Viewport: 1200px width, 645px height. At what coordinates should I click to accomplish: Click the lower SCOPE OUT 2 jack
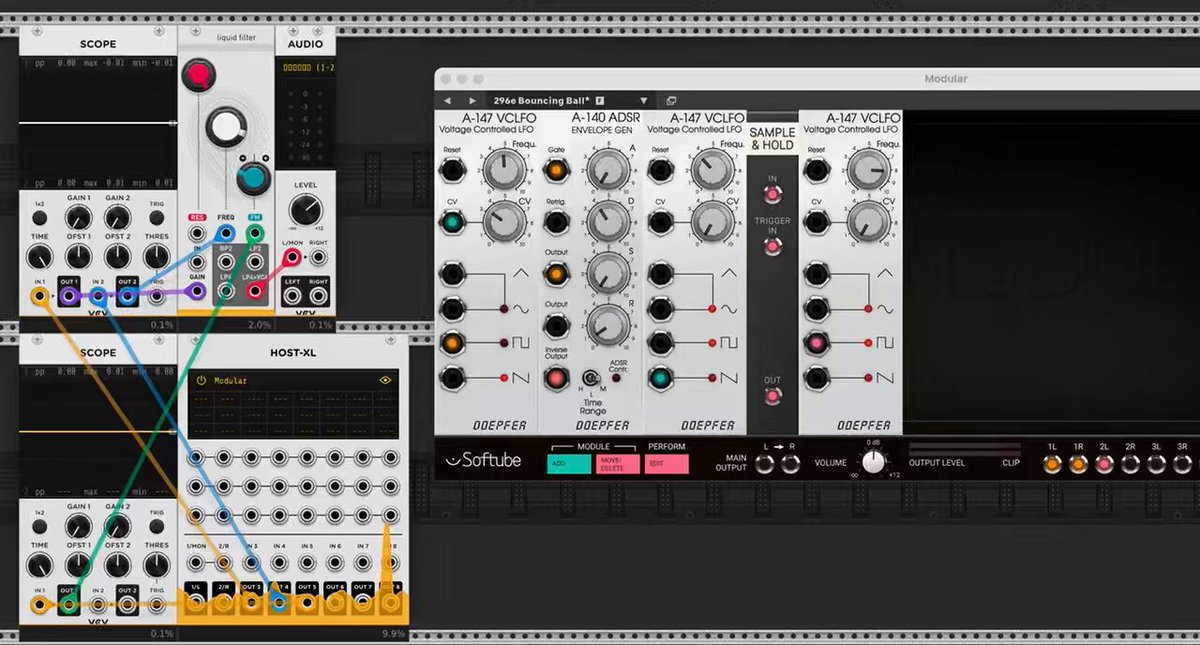click(126, 604)
